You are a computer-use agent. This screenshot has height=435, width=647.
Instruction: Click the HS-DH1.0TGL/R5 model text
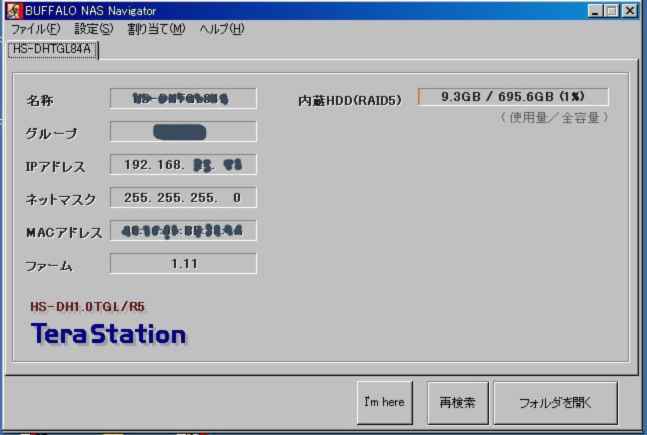coord(87,307)
